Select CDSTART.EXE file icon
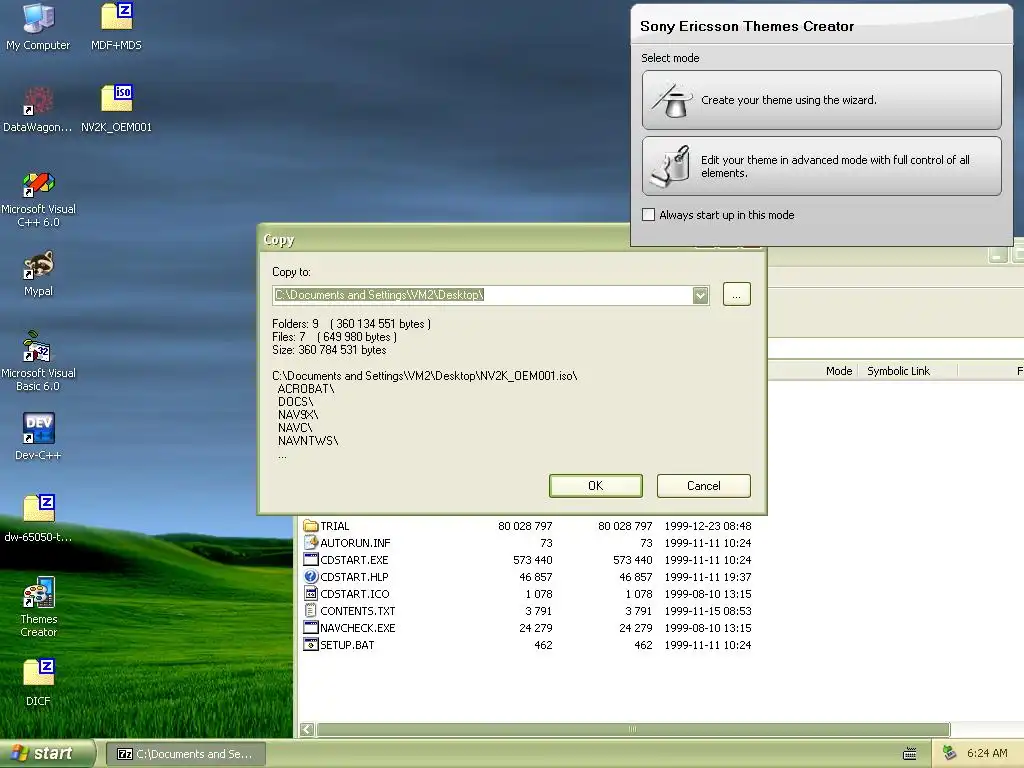The image size is (1024, 768). point(310,560)
